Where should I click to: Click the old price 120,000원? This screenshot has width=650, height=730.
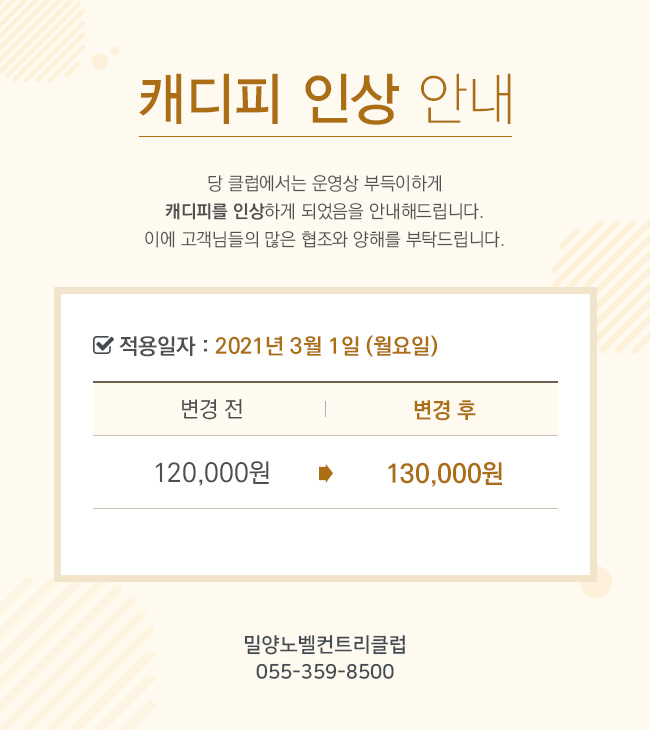click(212, 473)
